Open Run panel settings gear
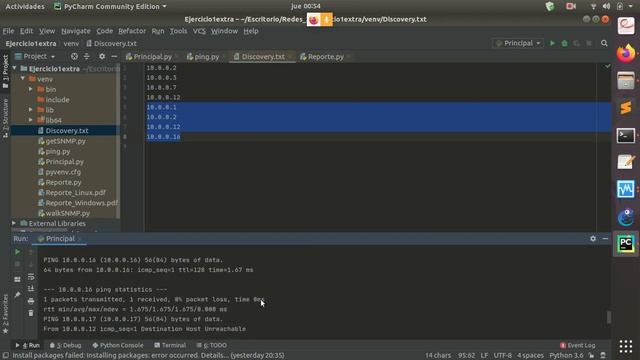The height and width of the screenshot is (360, 640). 593,238
